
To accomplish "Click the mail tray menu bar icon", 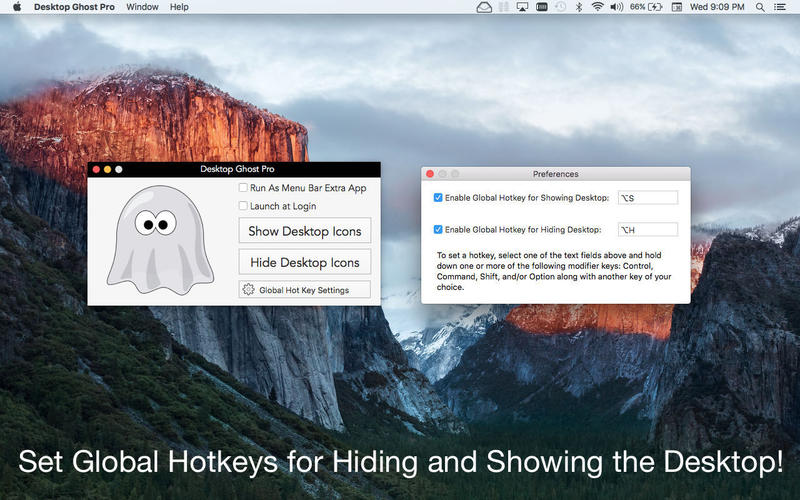I will pos(484,7).
